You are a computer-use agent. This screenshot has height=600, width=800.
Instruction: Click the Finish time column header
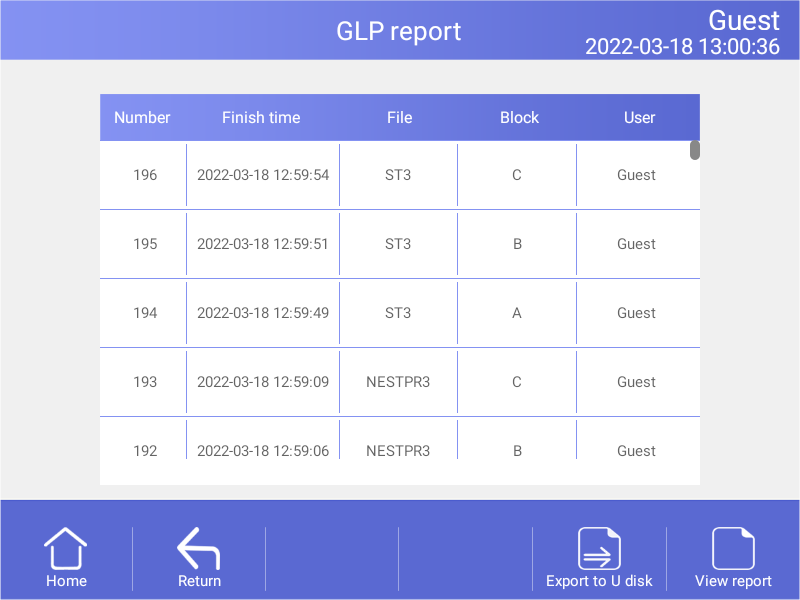261,117
